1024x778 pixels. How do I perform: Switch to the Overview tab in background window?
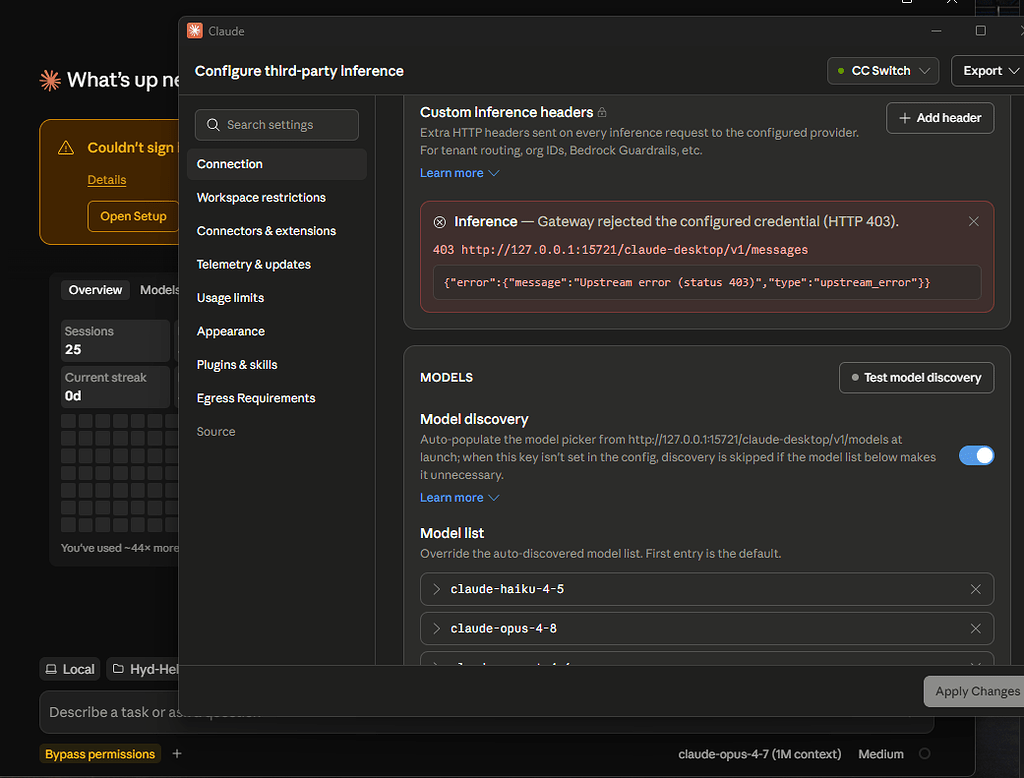95,290
